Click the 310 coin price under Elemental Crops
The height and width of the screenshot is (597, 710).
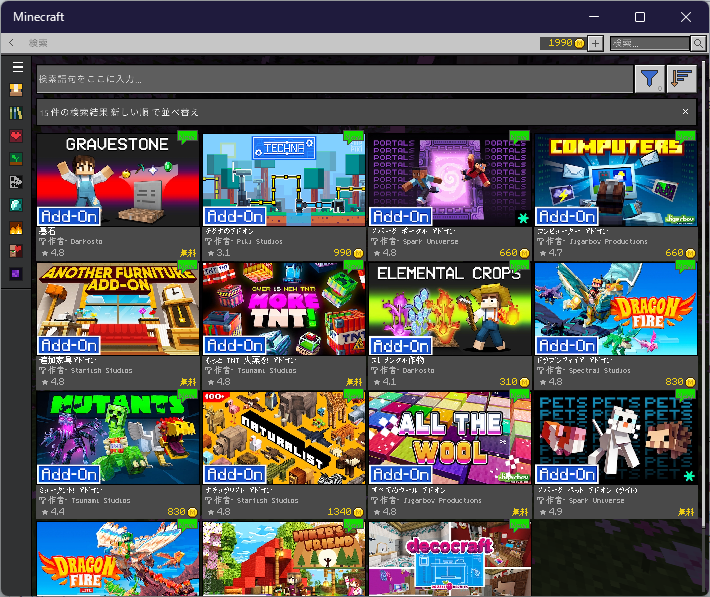[514, 382]
